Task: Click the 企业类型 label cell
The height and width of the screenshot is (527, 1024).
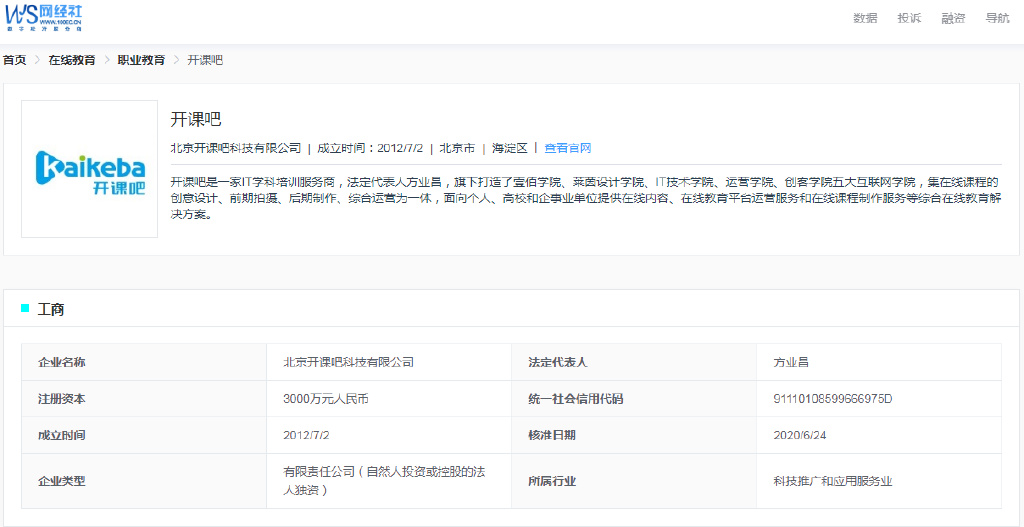Action: [144, 481]
